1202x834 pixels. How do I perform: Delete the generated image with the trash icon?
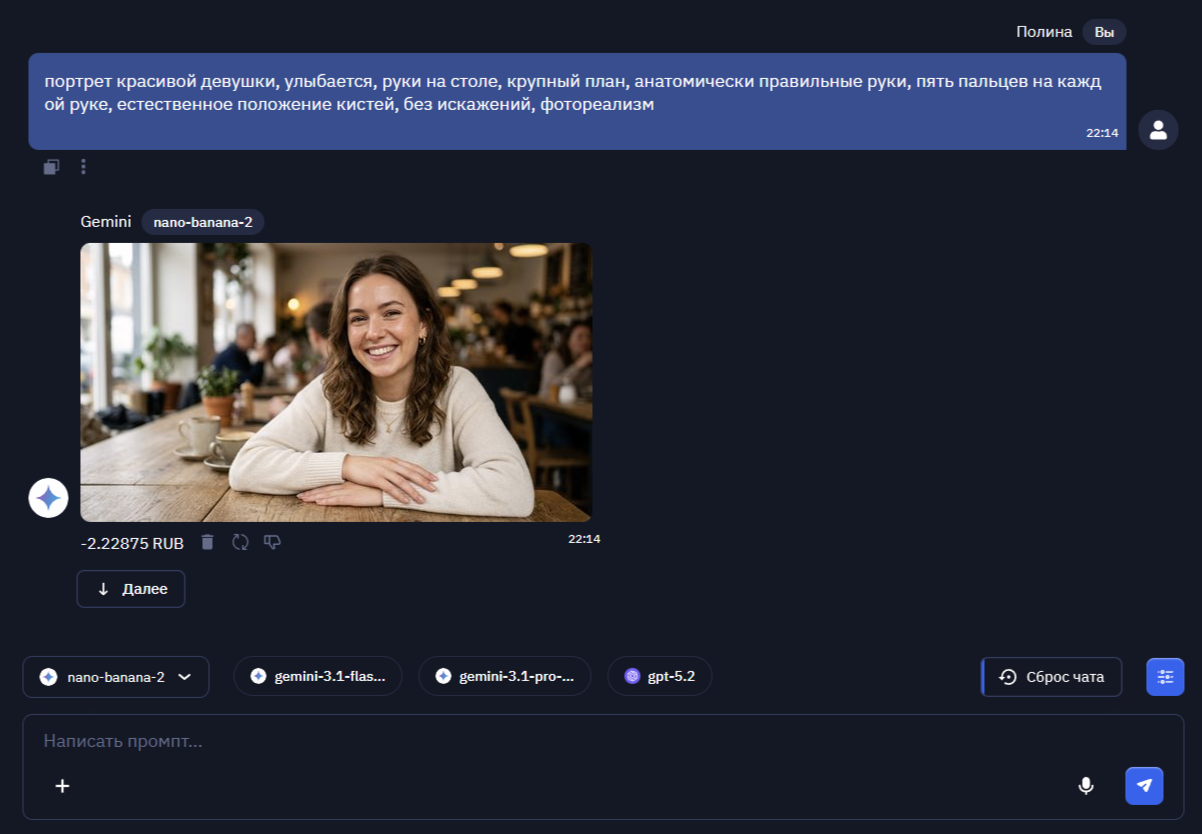(x=207, y=542)
